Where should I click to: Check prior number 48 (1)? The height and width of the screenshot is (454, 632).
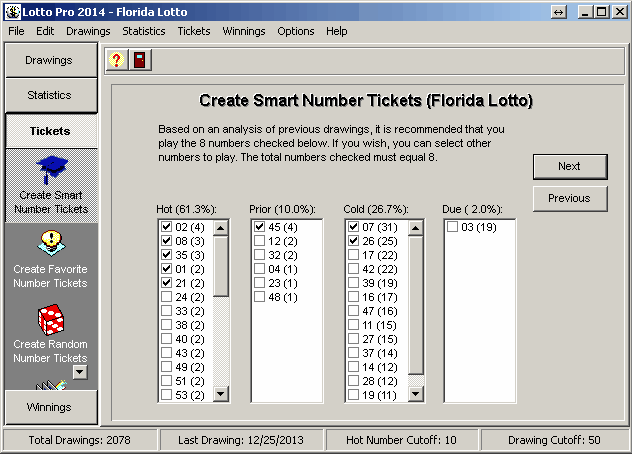click(260, 297)
